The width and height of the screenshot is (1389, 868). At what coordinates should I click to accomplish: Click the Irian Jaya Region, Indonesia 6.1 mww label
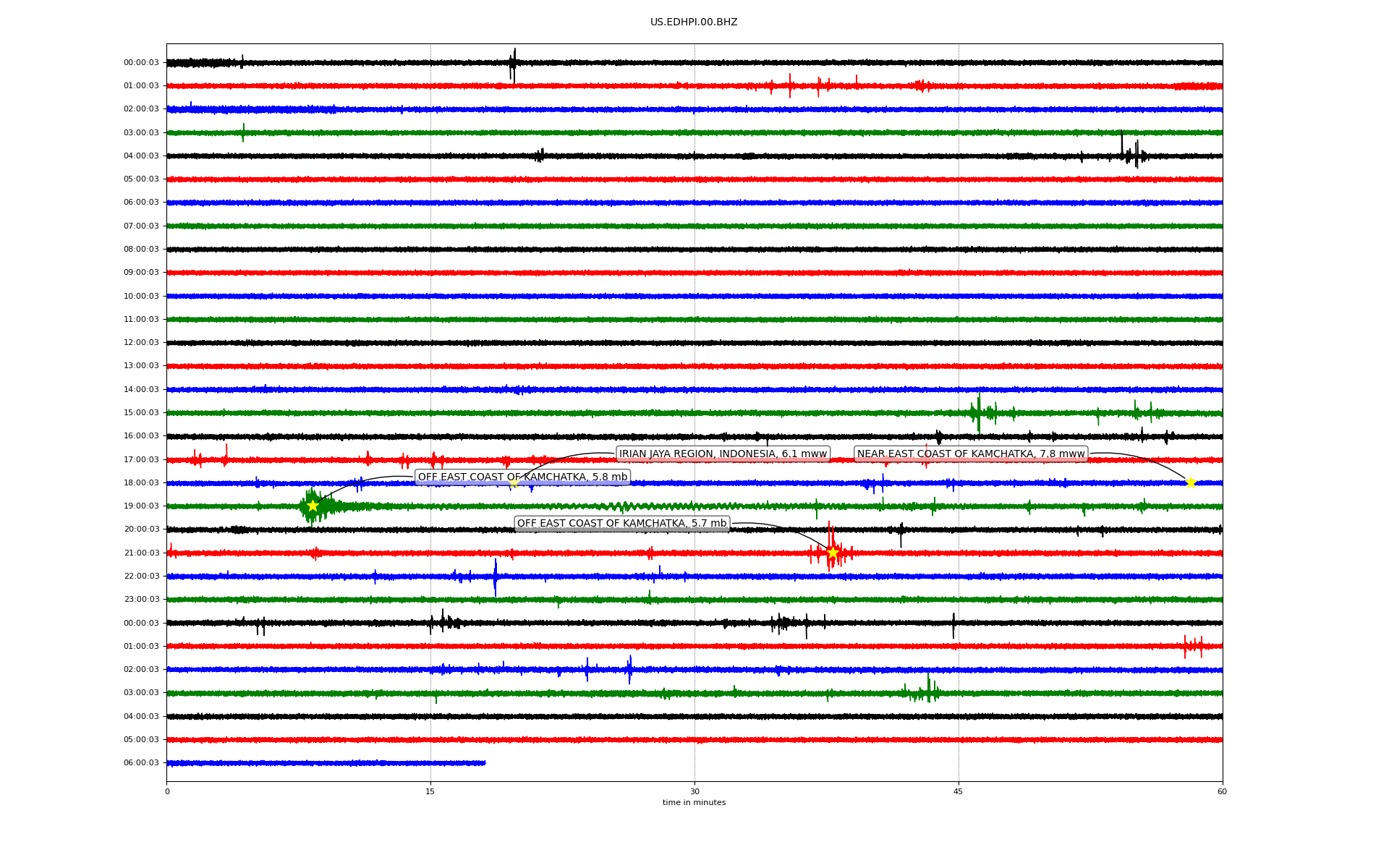723,454
